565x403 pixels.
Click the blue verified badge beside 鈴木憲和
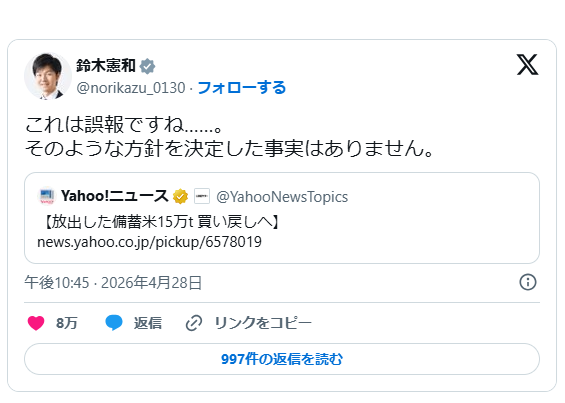[x=147, y=66]
